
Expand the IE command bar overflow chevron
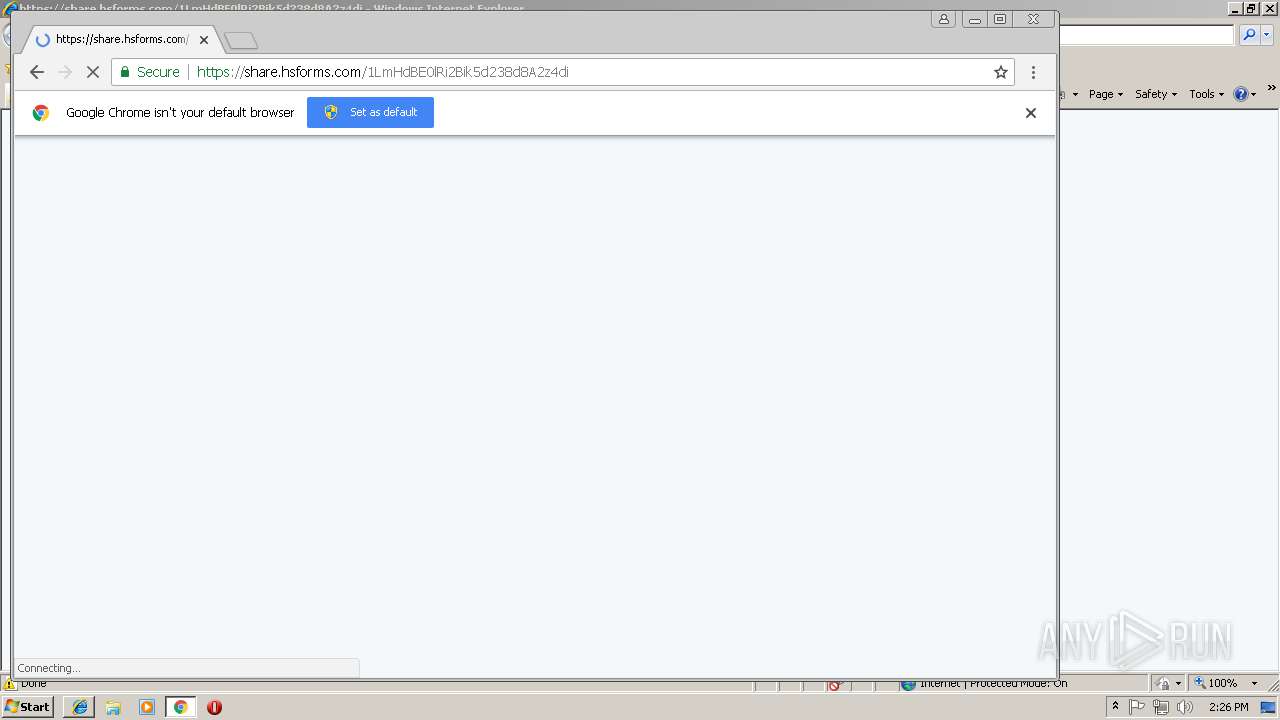[x=1271, y=90]
